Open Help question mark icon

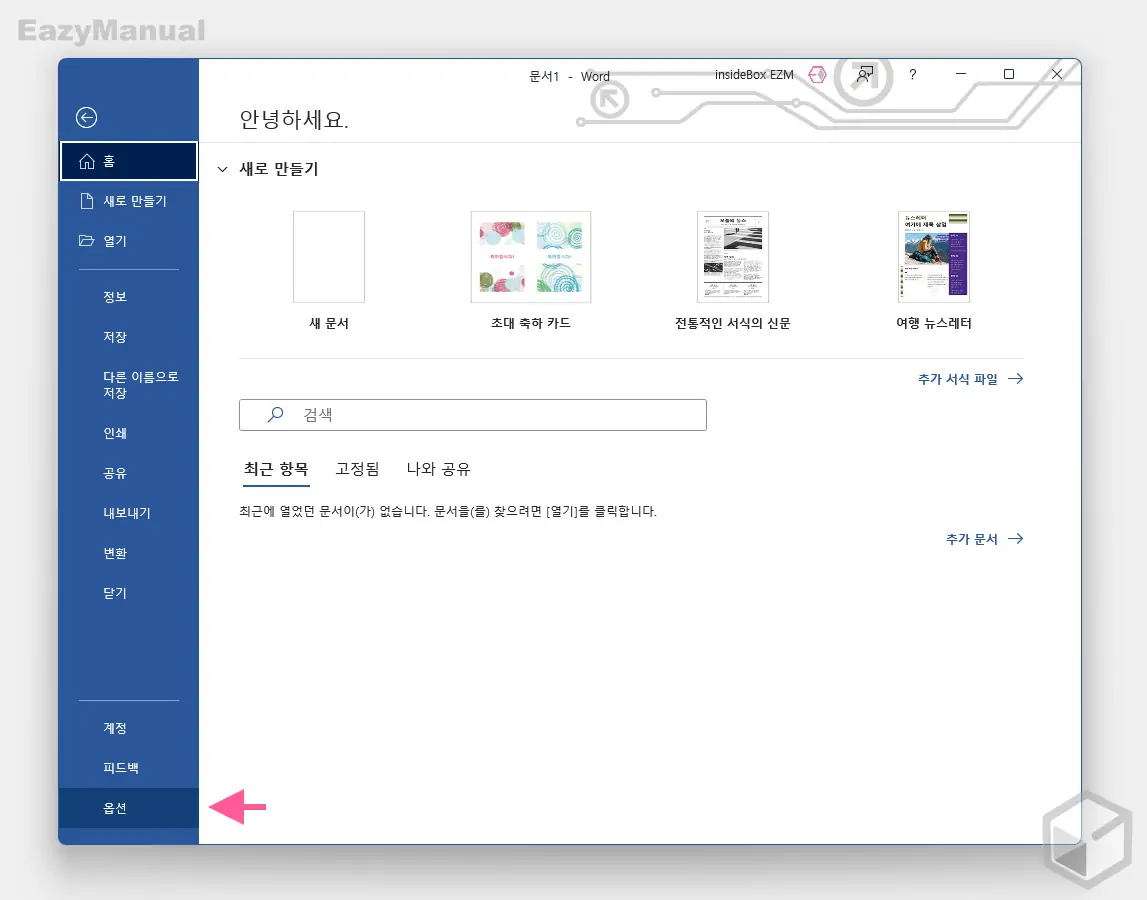[x=912, y=75]
